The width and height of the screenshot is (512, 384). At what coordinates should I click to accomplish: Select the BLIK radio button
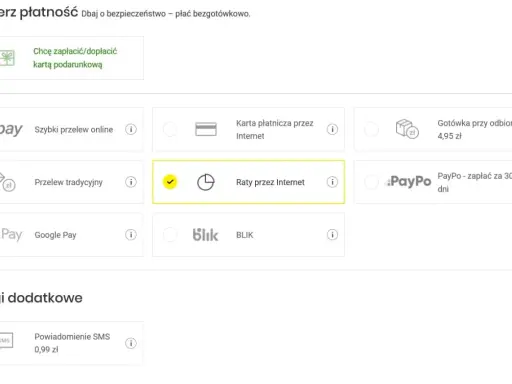[x=170, y=235]
